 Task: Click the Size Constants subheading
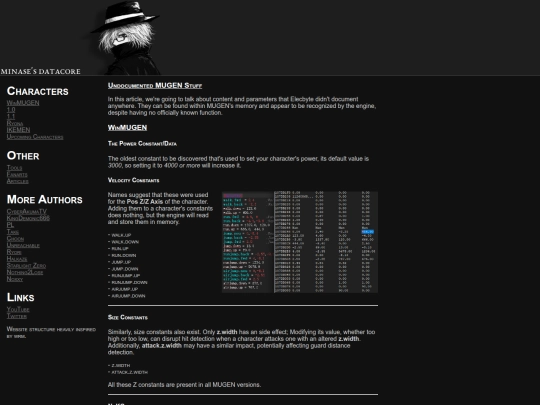[x=128, y=317]
